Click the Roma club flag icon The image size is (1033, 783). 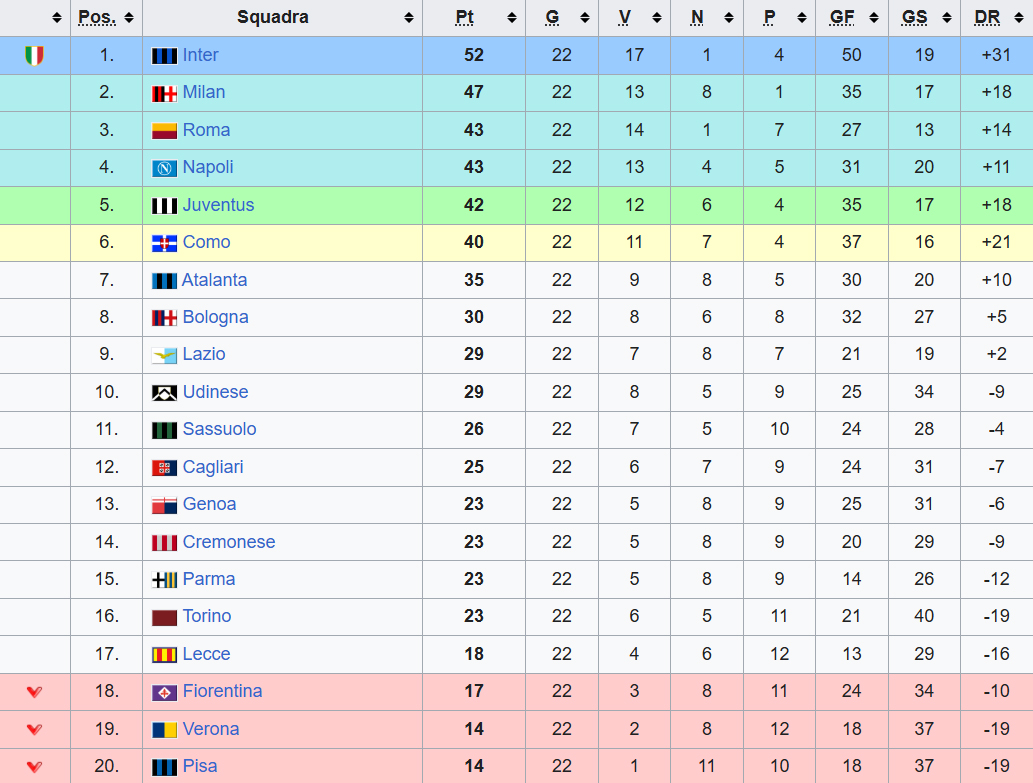164,131
